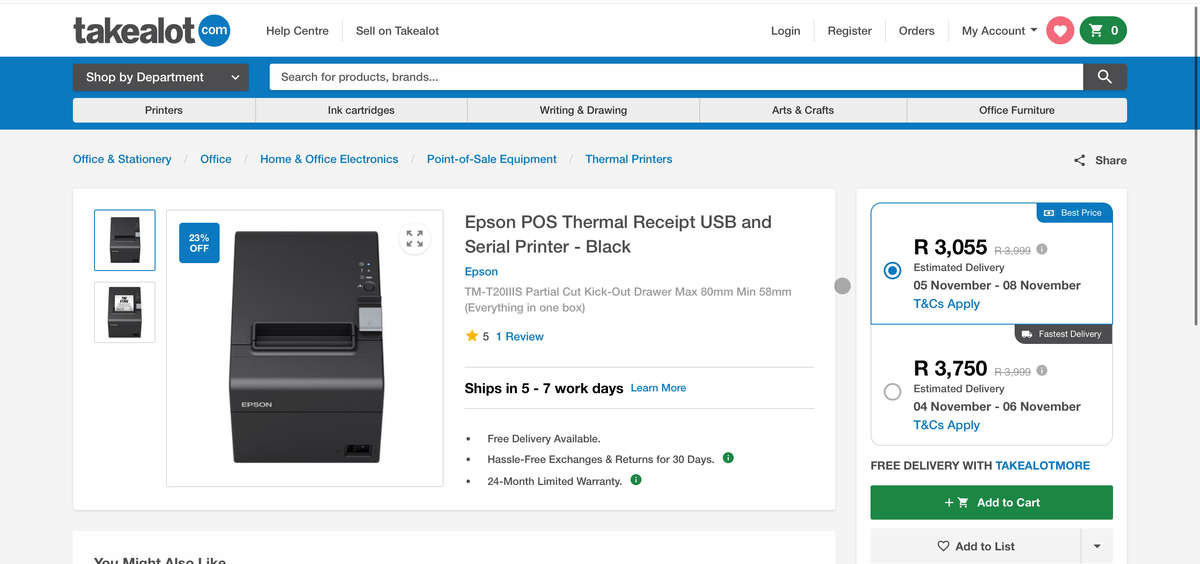
Task: Open the Office Furniture tab
Action: tap(1017, 110)
